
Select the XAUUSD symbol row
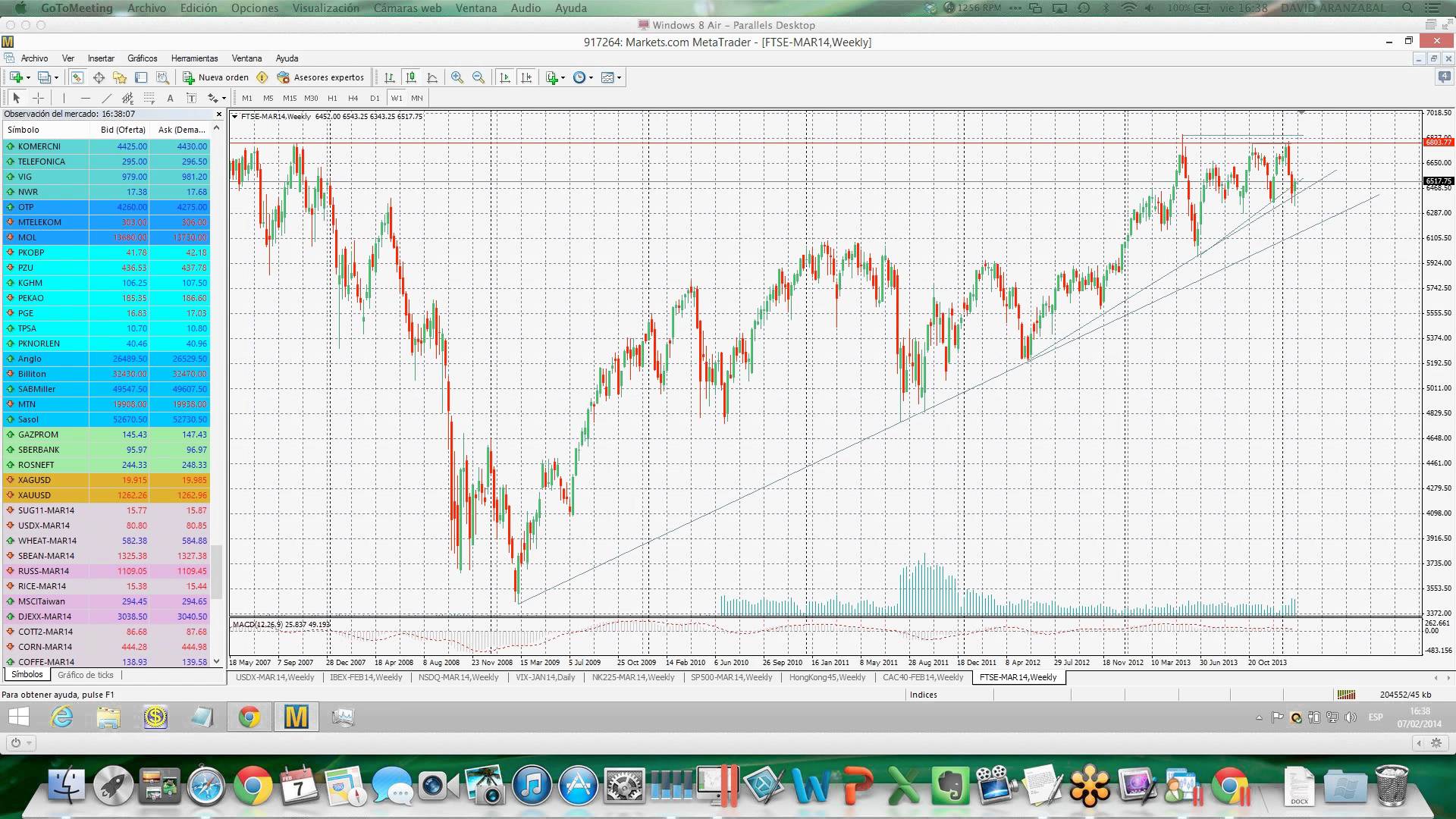pyautogui.click(x=34, y=495)
